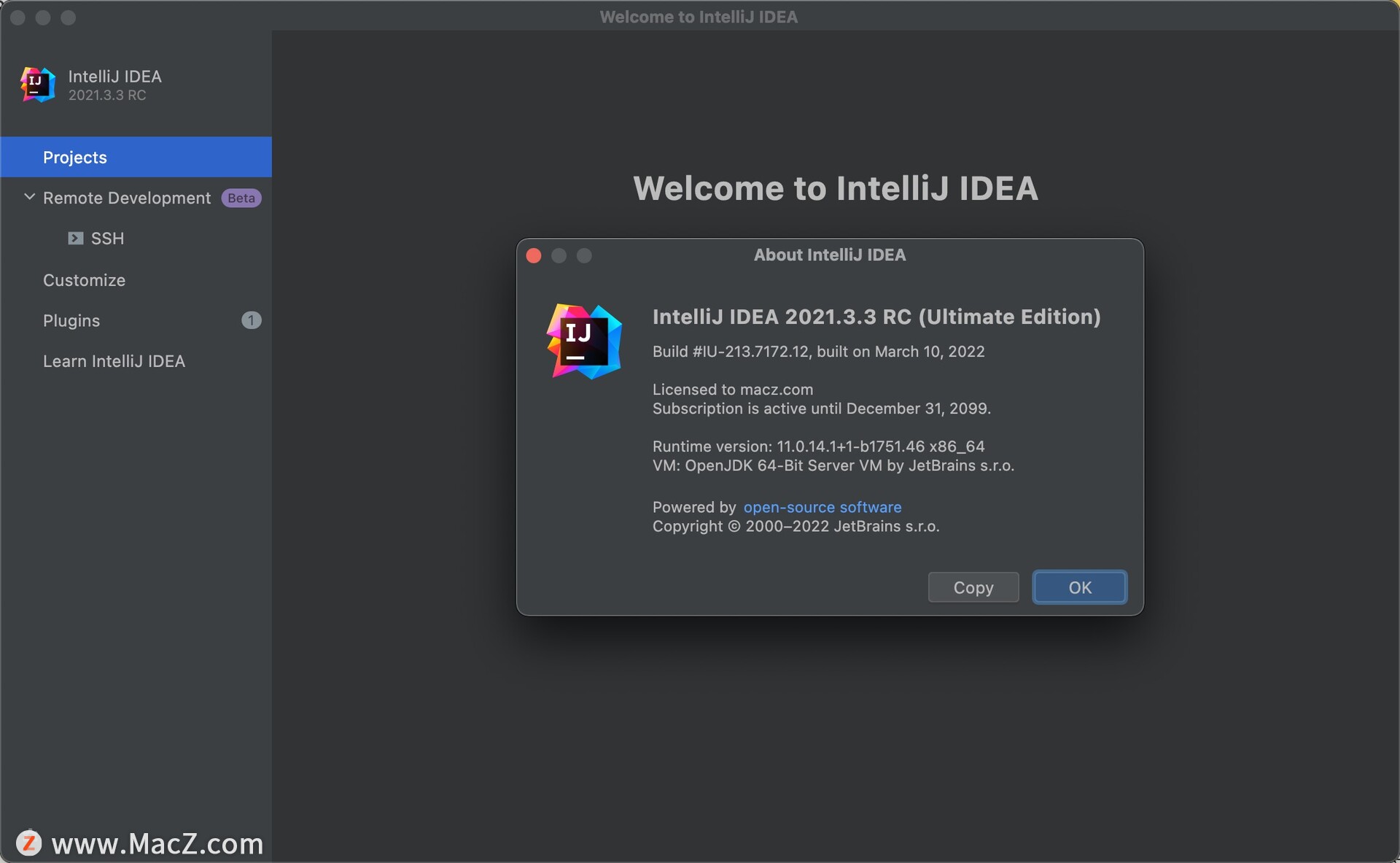Go to Learn IntelliJ IDEA
The height and width of the screenshot is (863, 1400).
point(114,361)
